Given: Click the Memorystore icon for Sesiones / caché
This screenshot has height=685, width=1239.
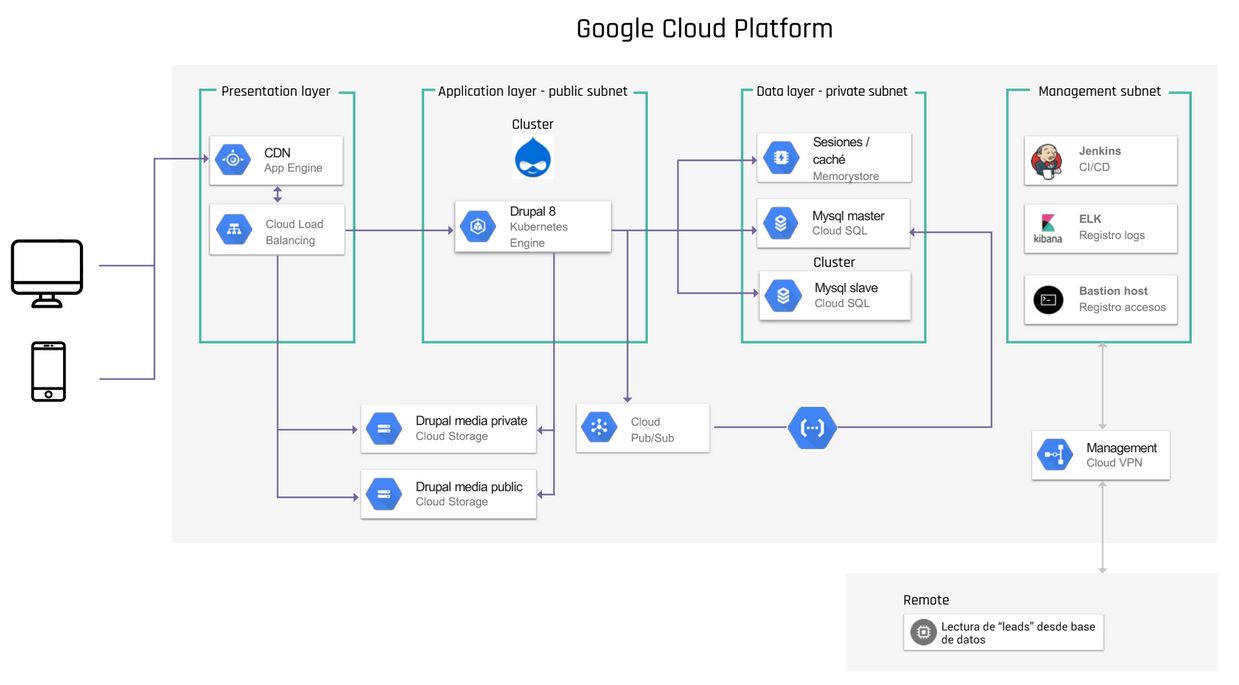Looking at the screenshot, I should (781, 158).
